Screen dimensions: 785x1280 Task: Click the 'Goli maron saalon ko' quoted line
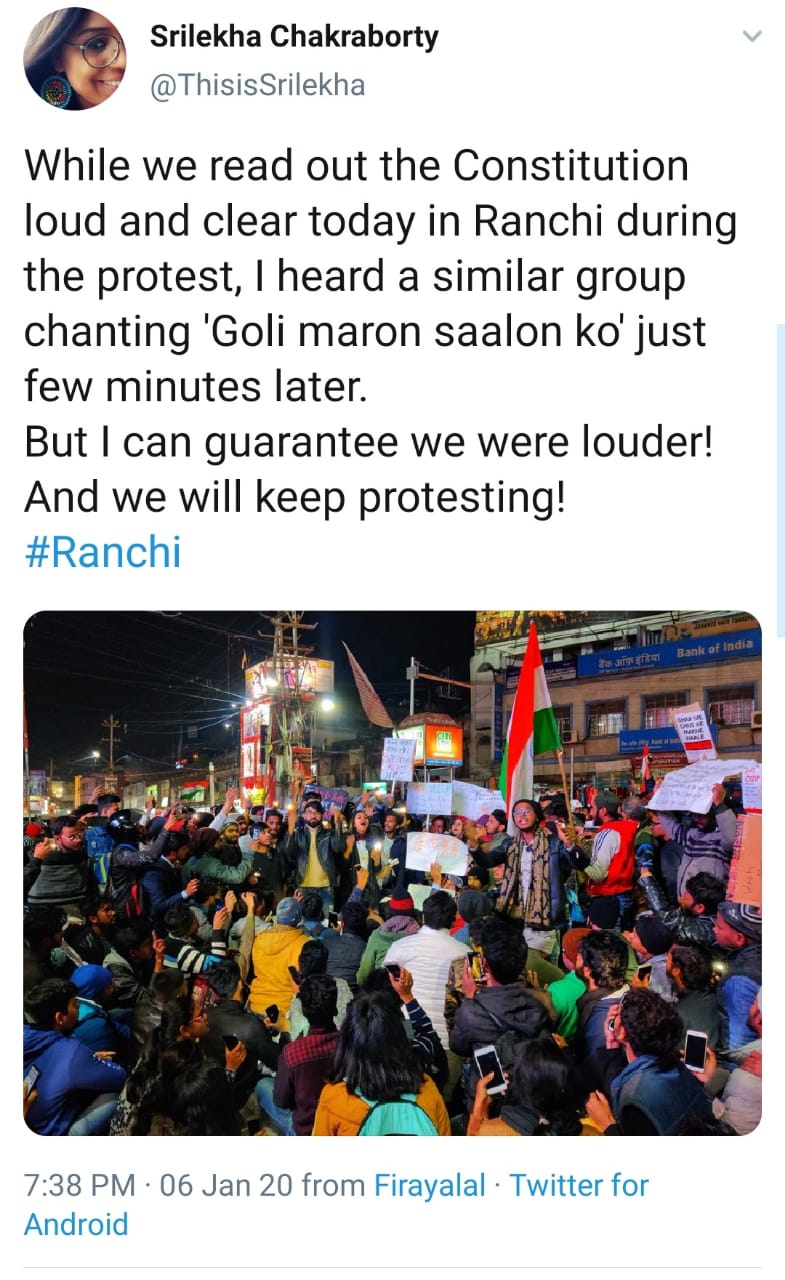point(334,332)
